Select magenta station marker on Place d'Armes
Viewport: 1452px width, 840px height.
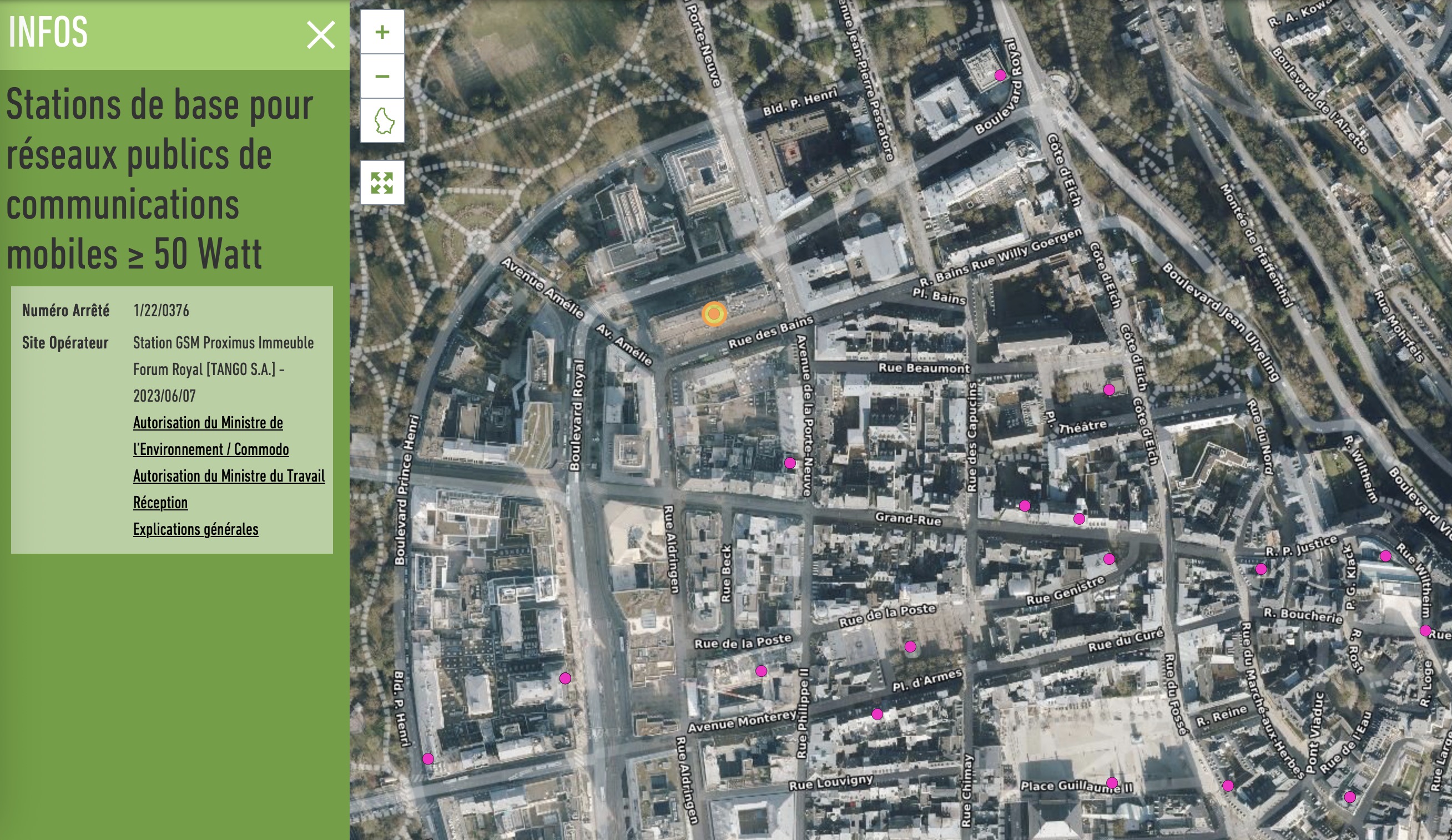pos(910,646)
